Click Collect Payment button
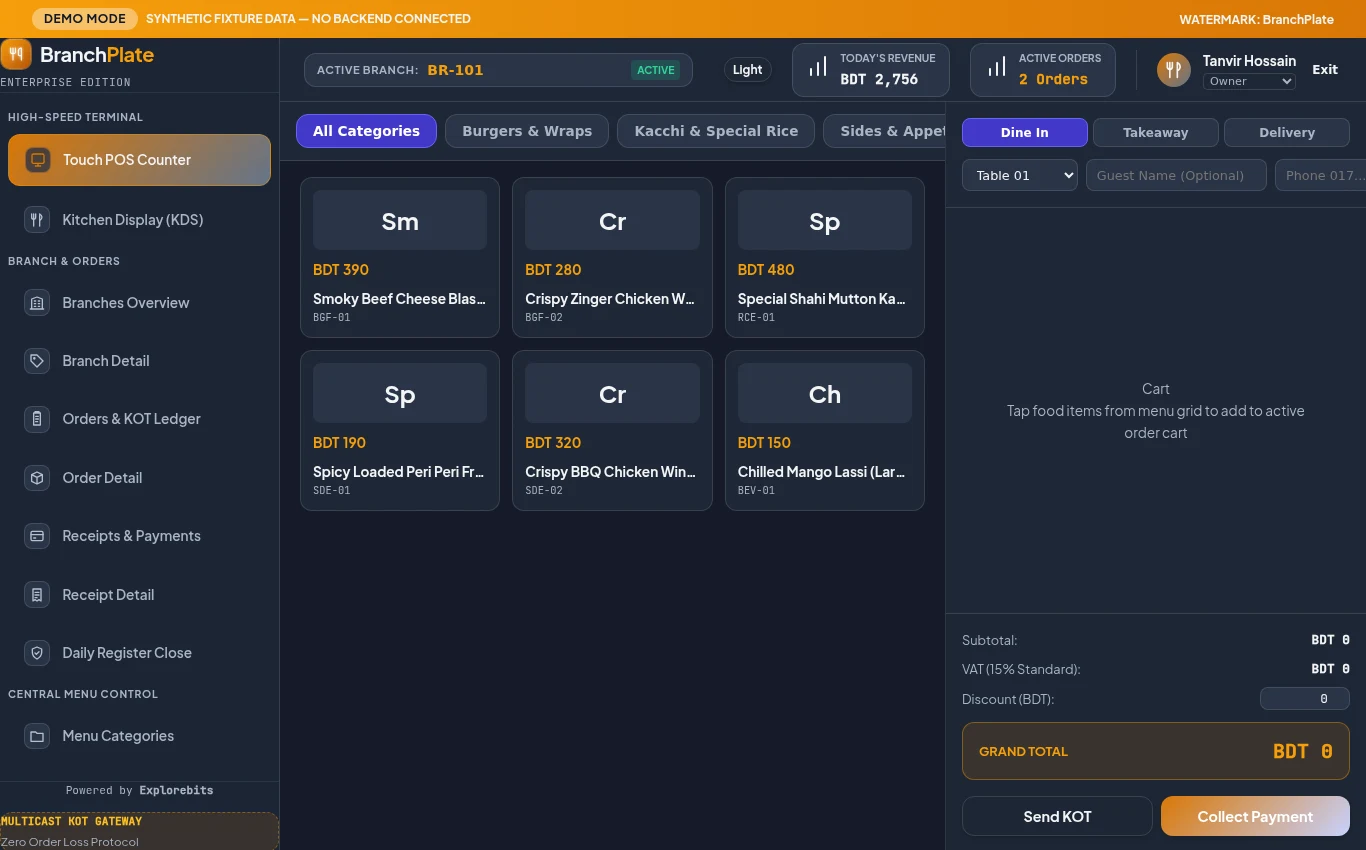 (x=1255, y=816)
